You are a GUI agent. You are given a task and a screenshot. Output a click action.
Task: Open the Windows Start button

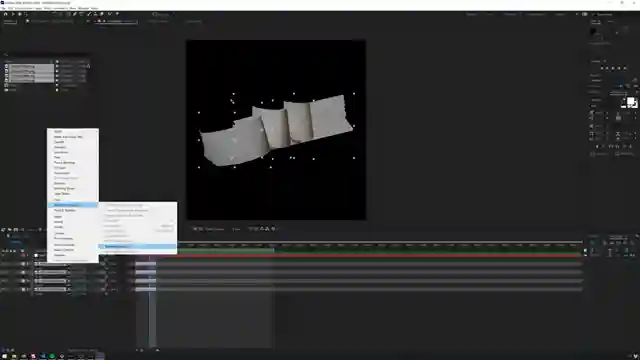click(4, 356)
